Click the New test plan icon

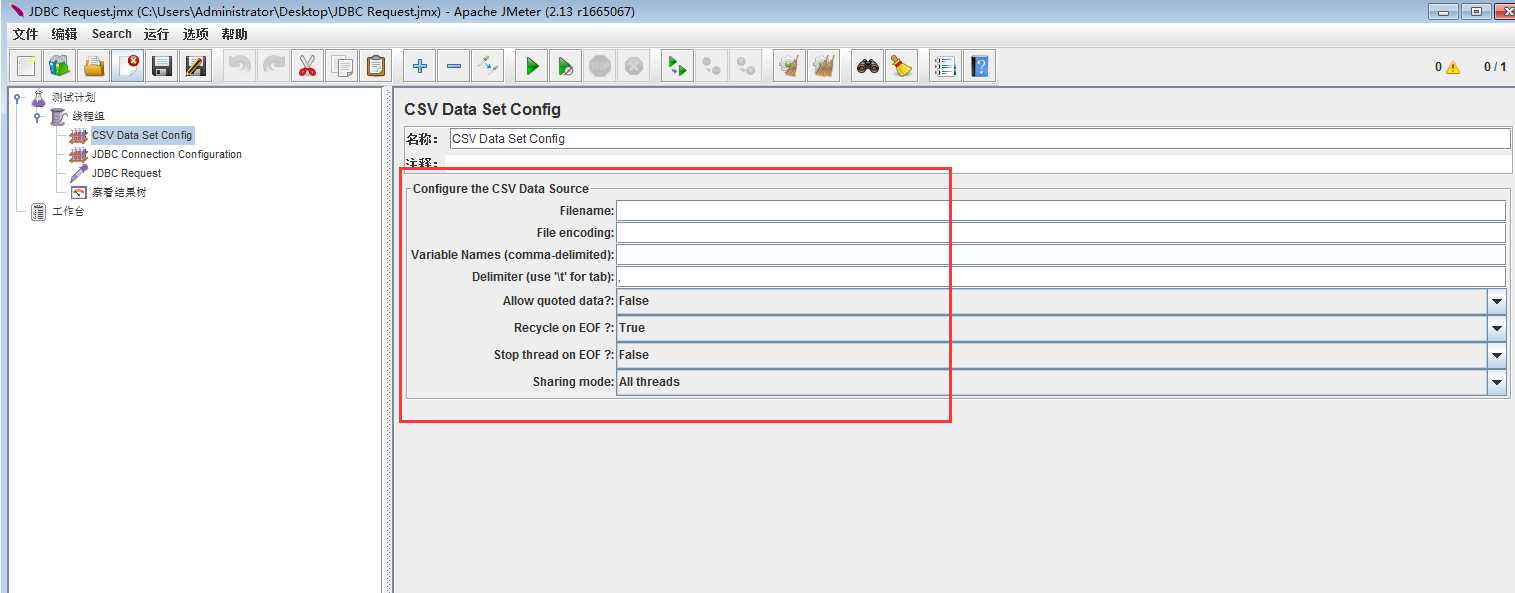coord(26,66)
